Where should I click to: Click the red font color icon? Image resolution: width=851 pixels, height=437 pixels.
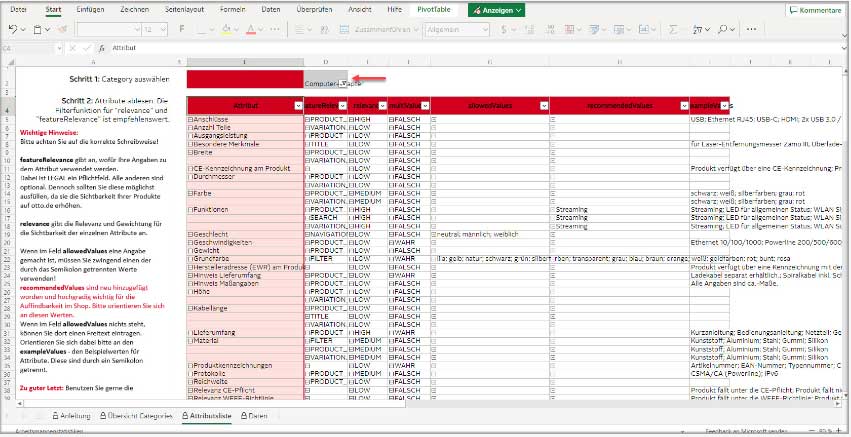251,29
